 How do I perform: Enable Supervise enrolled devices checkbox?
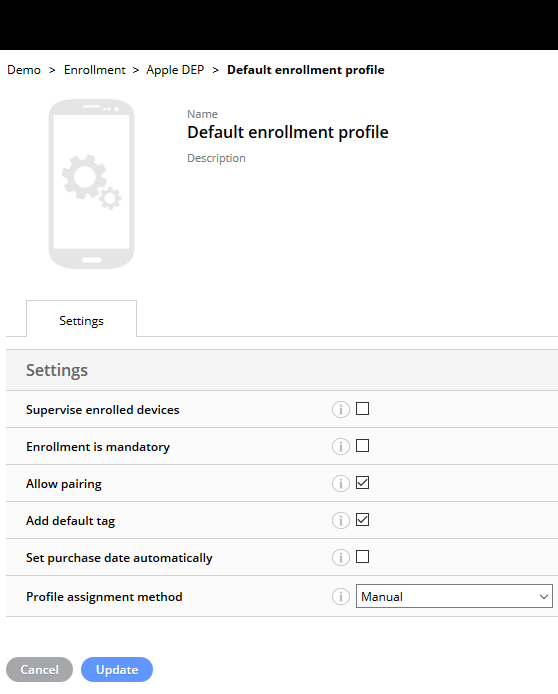click(362, 409)
